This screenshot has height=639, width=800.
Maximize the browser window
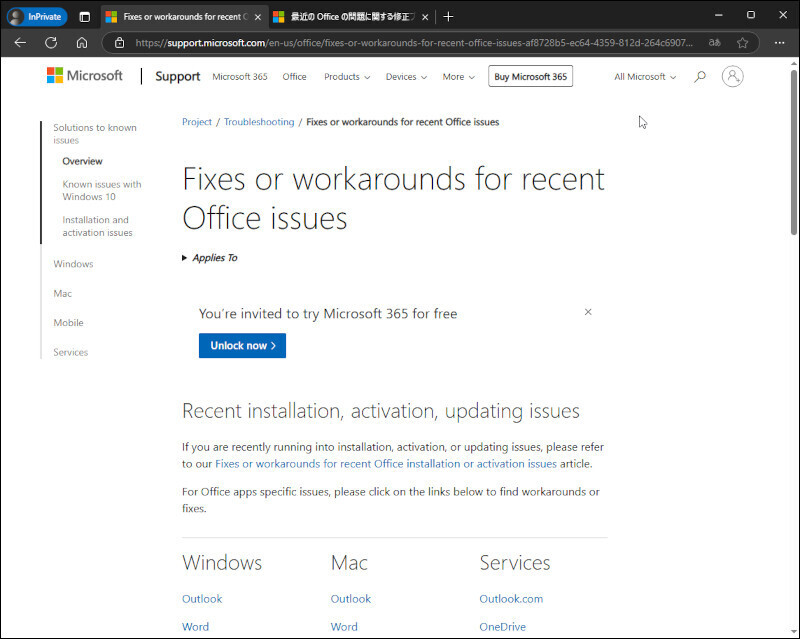[751, 15]
